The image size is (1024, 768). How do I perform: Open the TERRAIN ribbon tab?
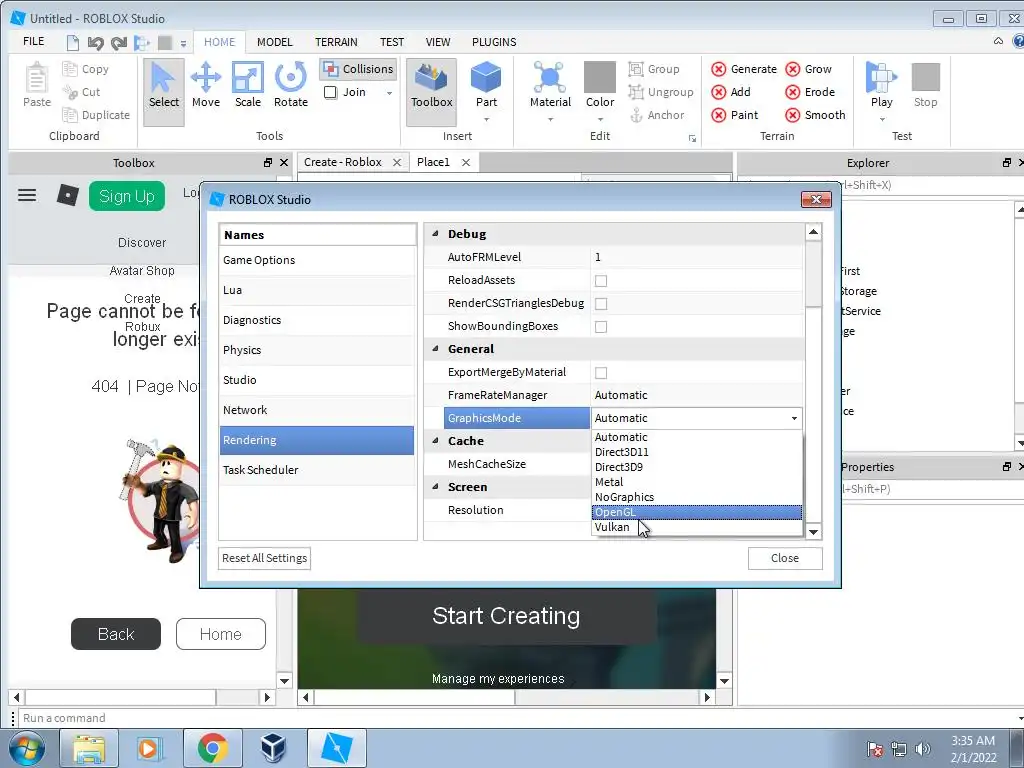[336, 42]
